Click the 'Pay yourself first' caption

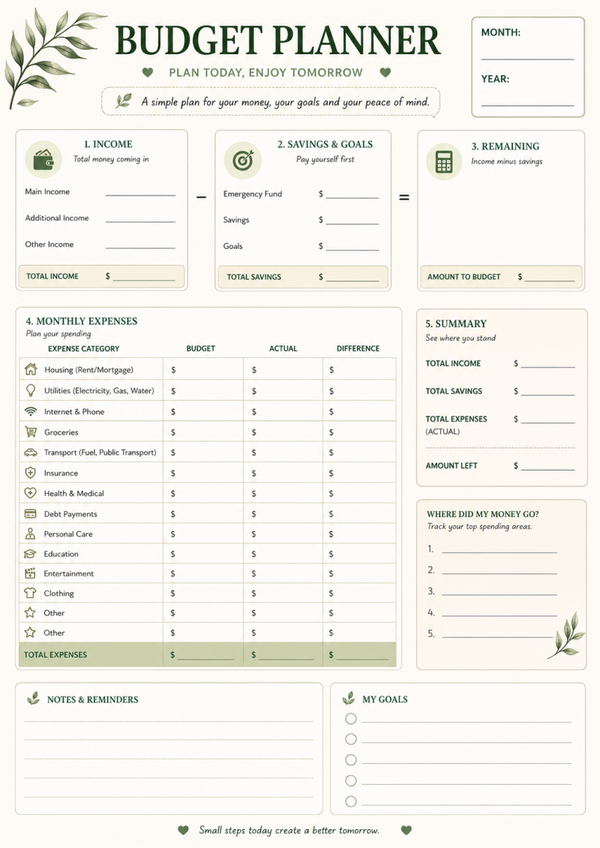coord(325,159)
